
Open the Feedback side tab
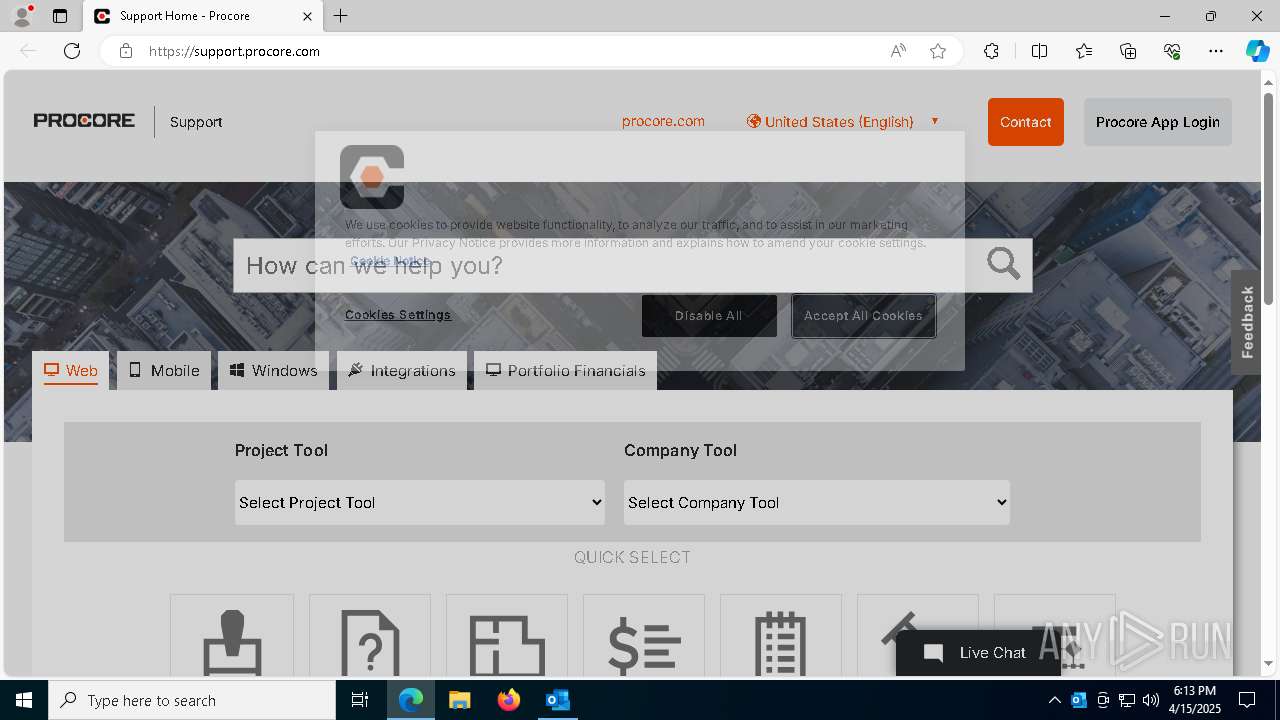tap(1246, 322)
